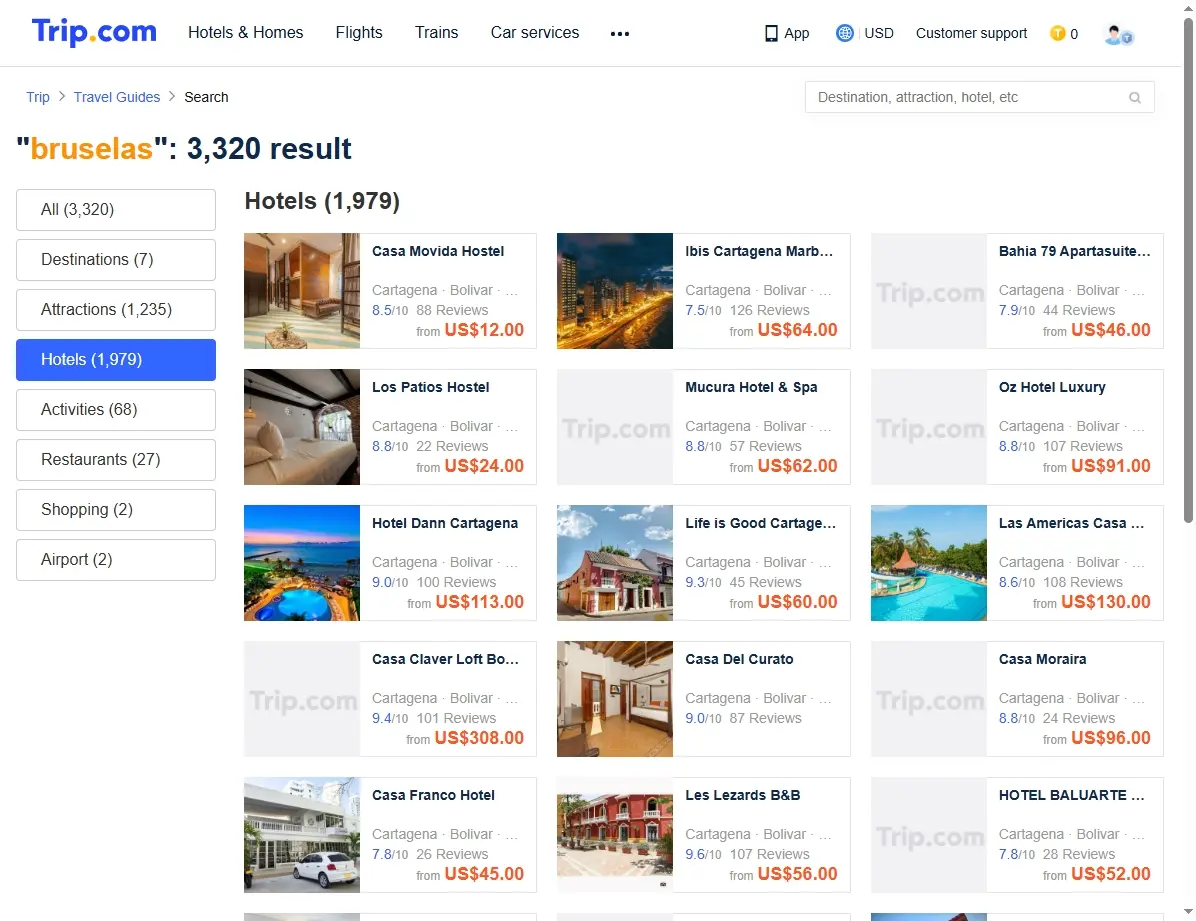Viewport: 1196px width, 921px height.
Task: Click the US$130.00 price
Action: point(1106,602)
